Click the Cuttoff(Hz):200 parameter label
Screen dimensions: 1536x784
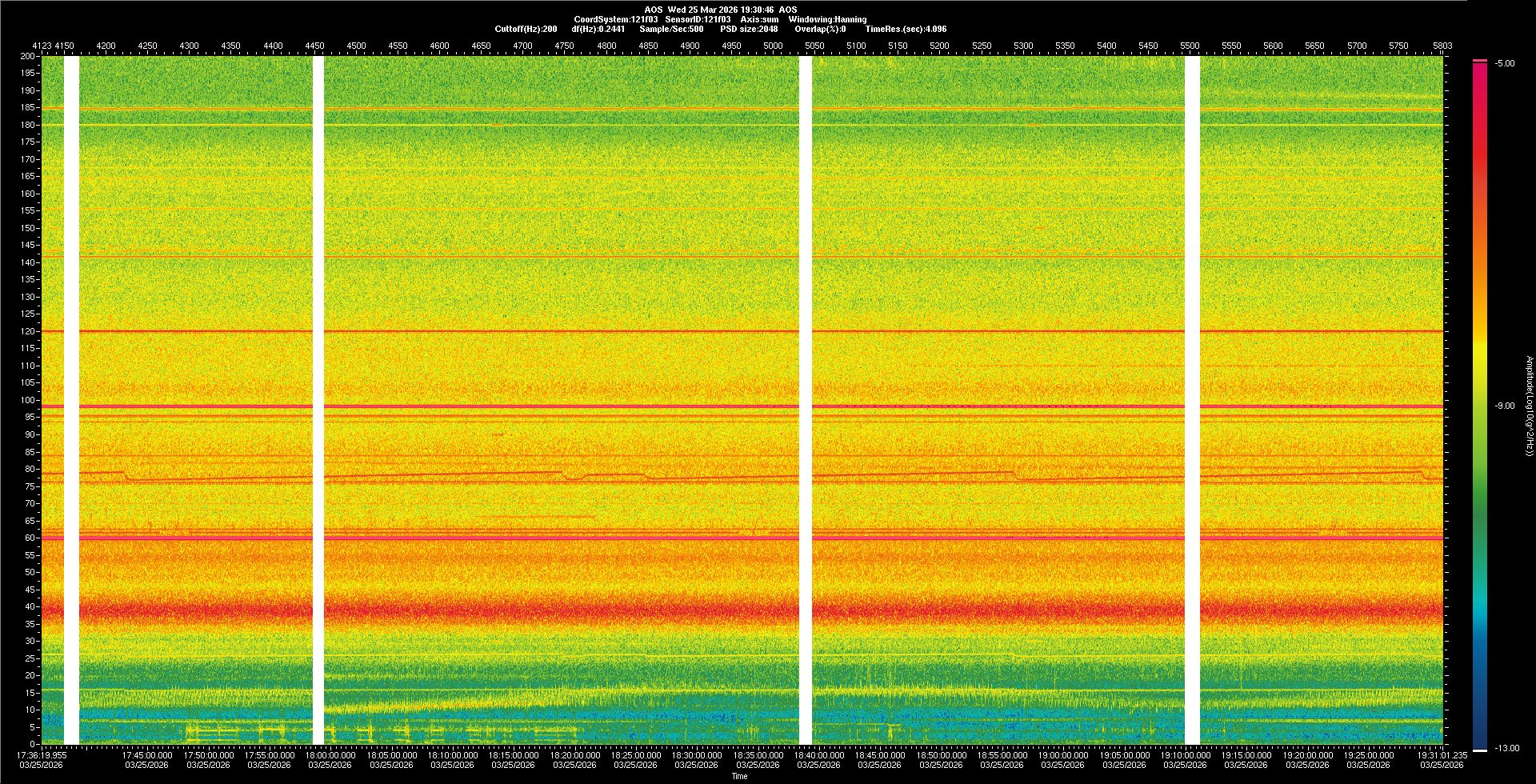pyautogui.click(x=526, y=29)
